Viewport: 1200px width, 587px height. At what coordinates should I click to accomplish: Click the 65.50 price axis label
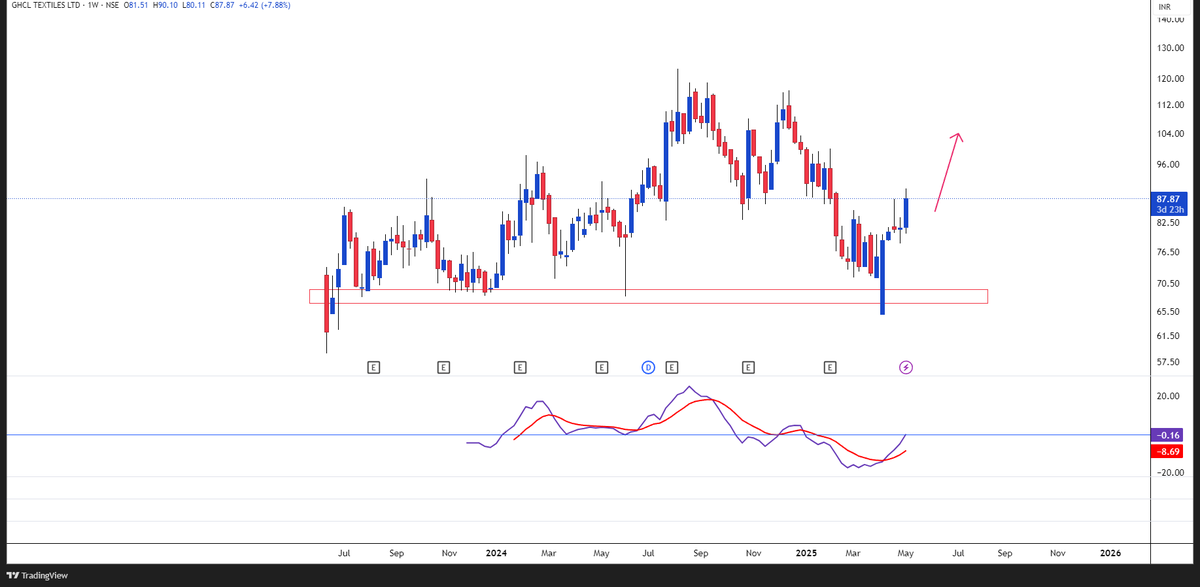(x=1168, y=311)
